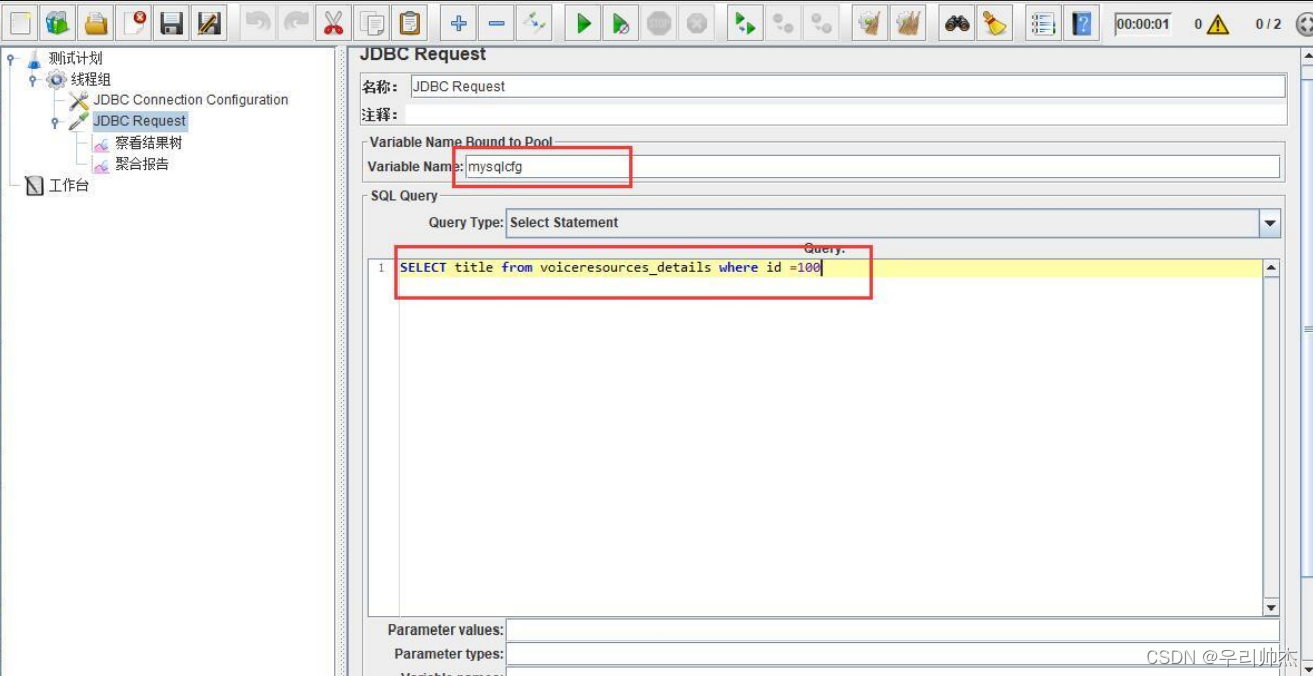
Task: Select JDBC Connection Configuration in tree
Action: tap(191, 100)
